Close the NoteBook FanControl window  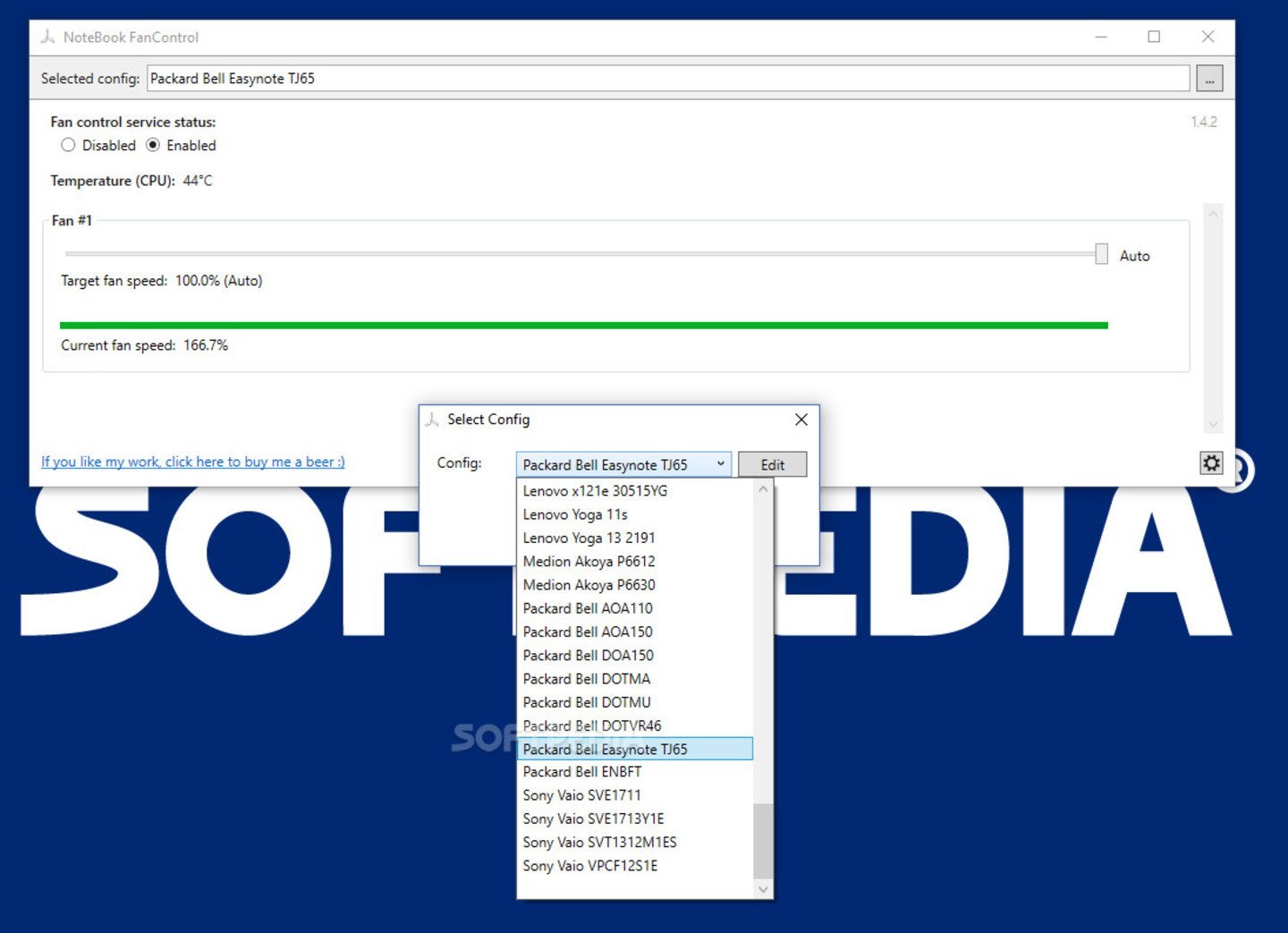click(1207, 37)
